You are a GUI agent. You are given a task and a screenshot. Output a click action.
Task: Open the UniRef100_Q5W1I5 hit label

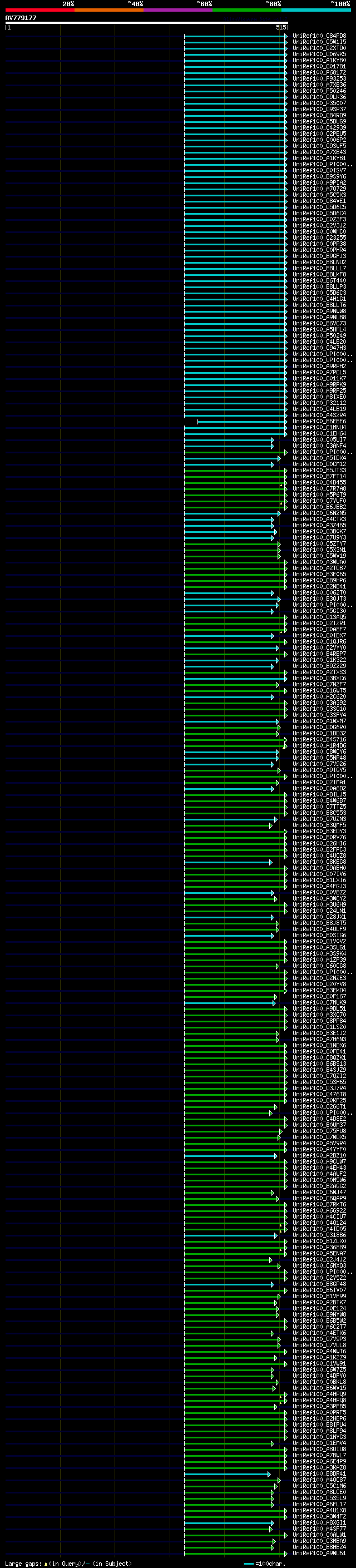[x=319, y=42]
